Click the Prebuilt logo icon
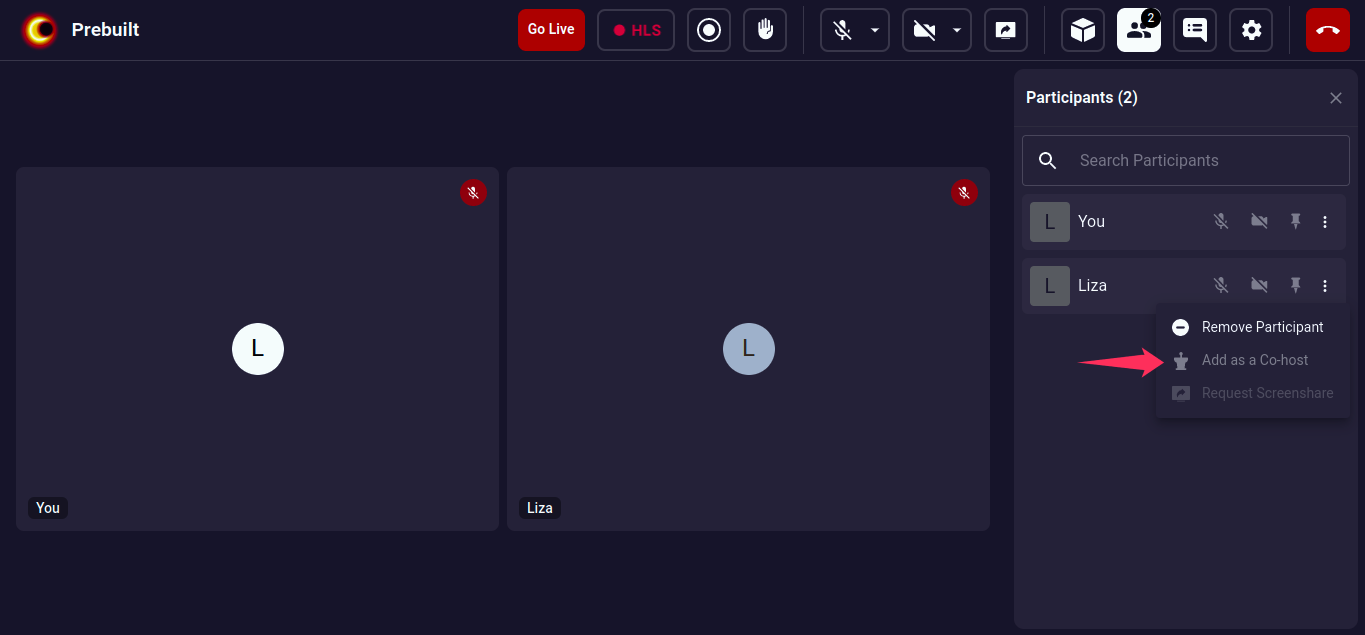This screenshot has width=1365, height=635. pos(41,30)
